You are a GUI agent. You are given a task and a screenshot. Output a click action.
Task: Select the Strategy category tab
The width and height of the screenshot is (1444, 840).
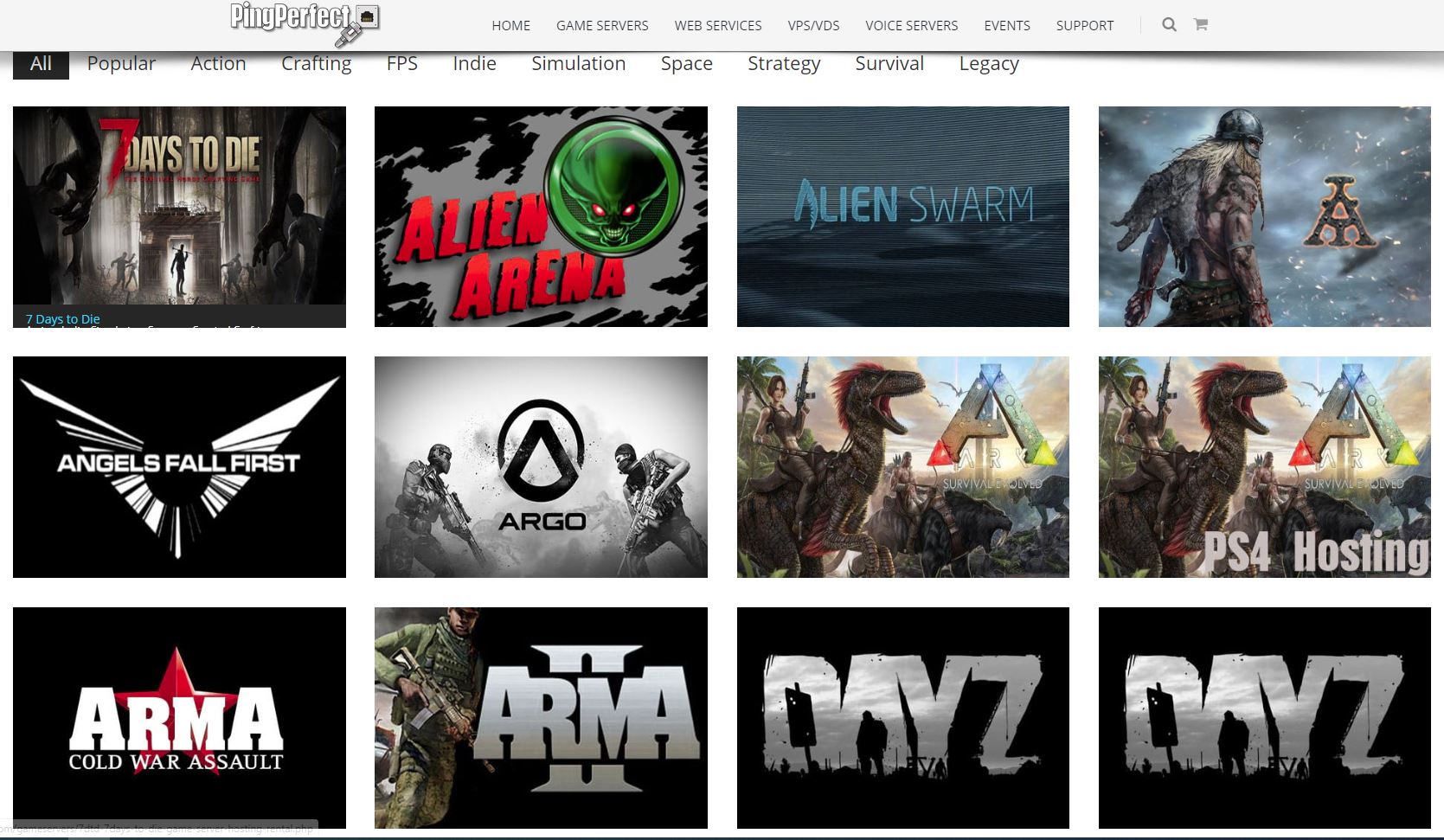coord(783,64)
